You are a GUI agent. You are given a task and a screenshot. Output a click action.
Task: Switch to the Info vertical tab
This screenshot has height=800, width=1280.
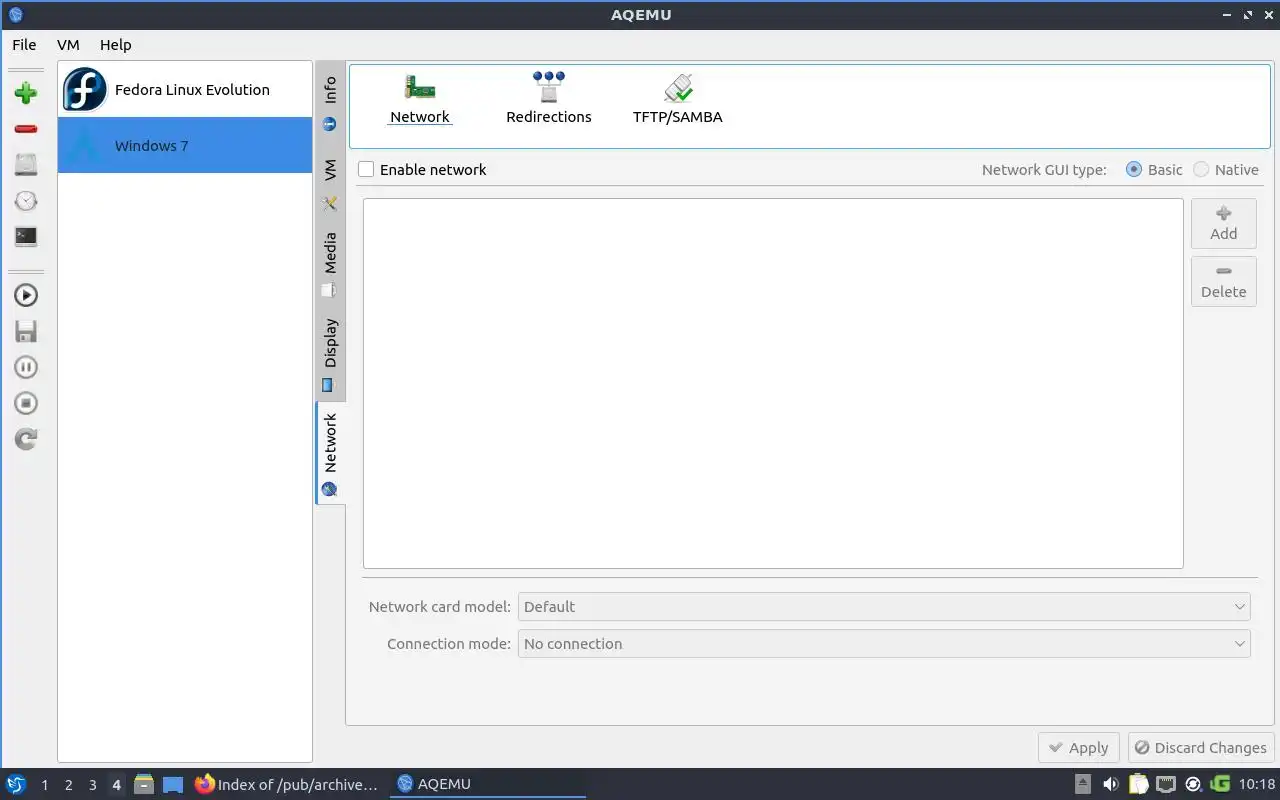(x=330, y=104)
